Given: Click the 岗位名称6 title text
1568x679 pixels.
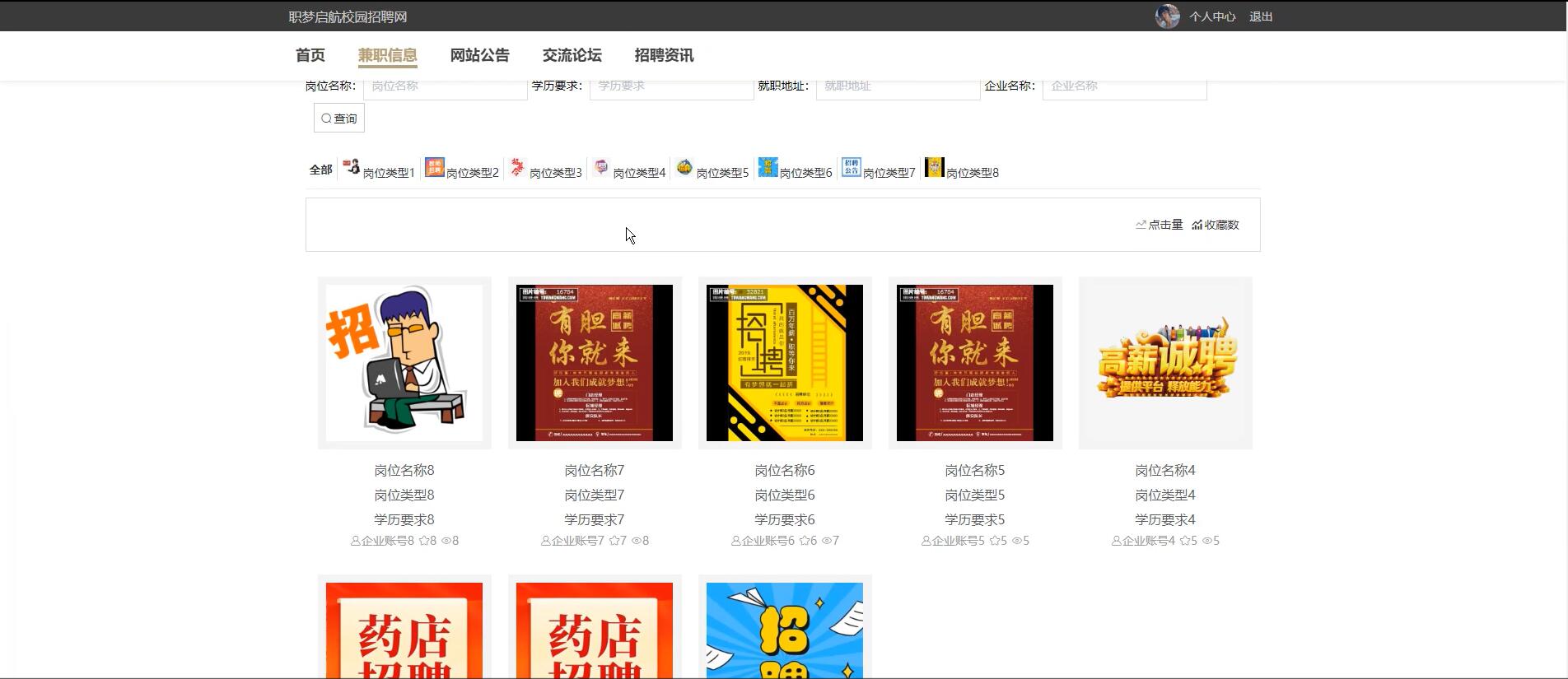Looking at the screenshot, I should pos(785,471).
